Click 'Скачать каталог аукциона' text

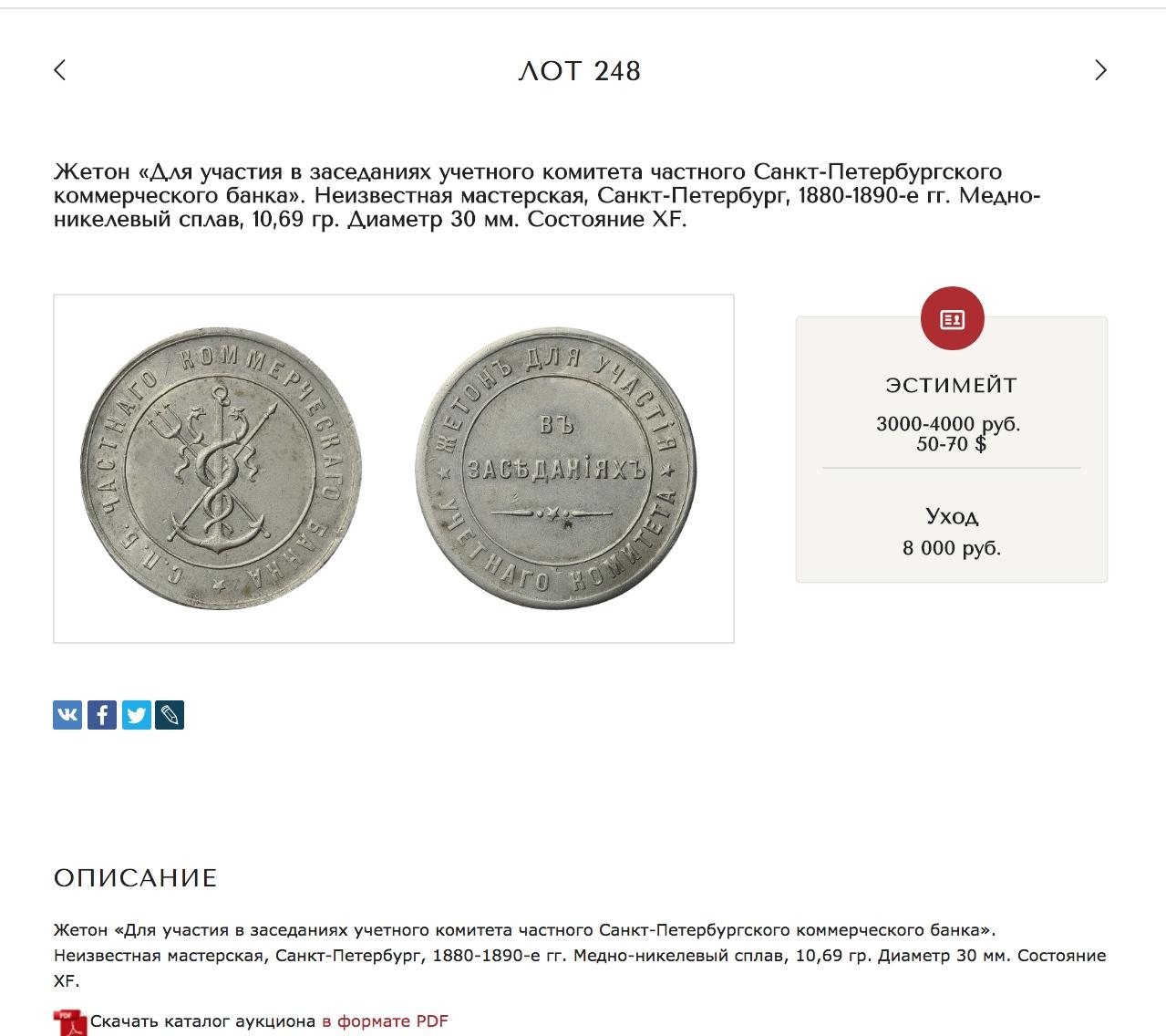(202, 1021)
